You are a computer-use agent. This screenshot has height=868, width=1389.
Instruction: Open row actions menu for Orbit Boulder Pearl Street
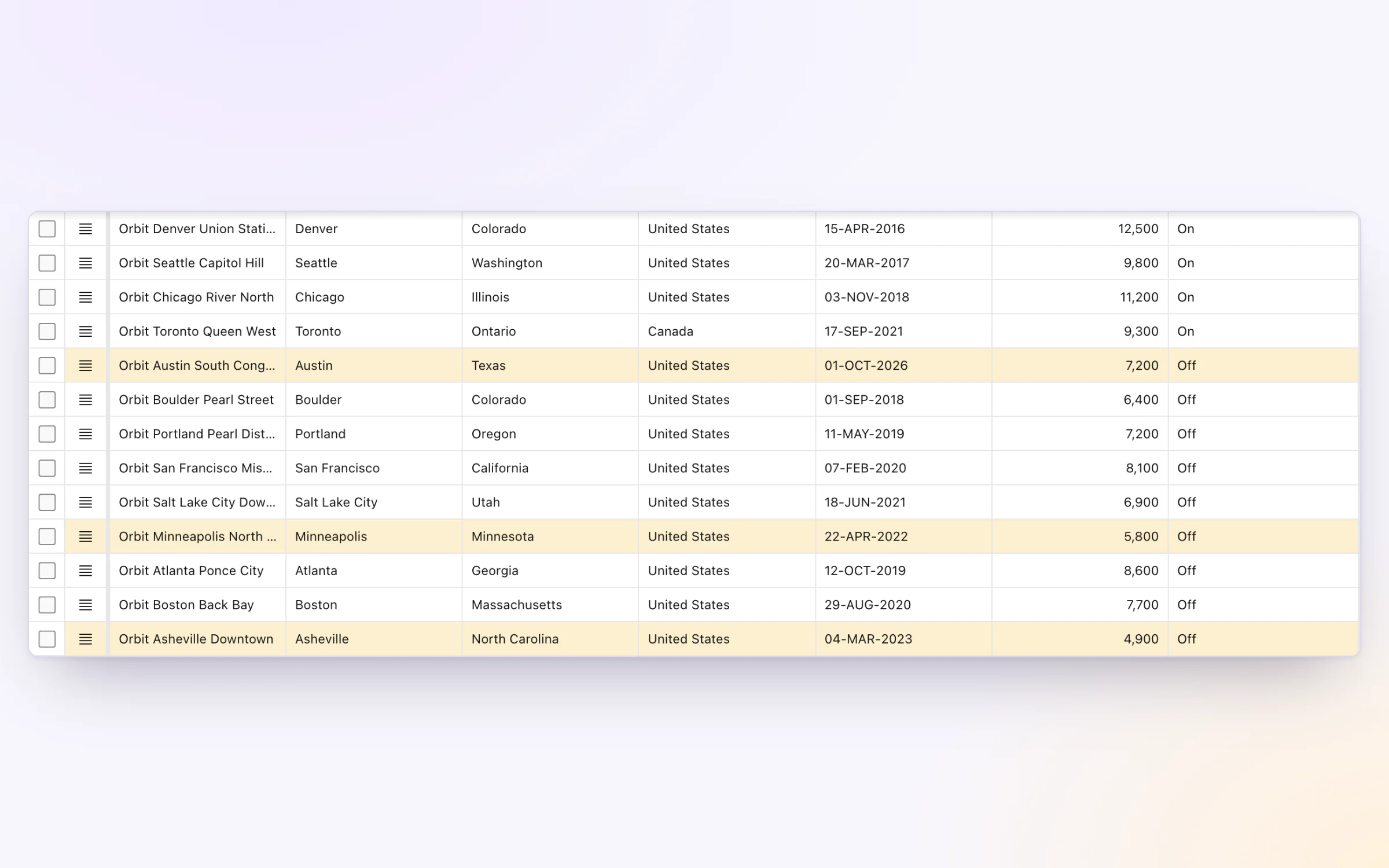[x=85, y=400]
